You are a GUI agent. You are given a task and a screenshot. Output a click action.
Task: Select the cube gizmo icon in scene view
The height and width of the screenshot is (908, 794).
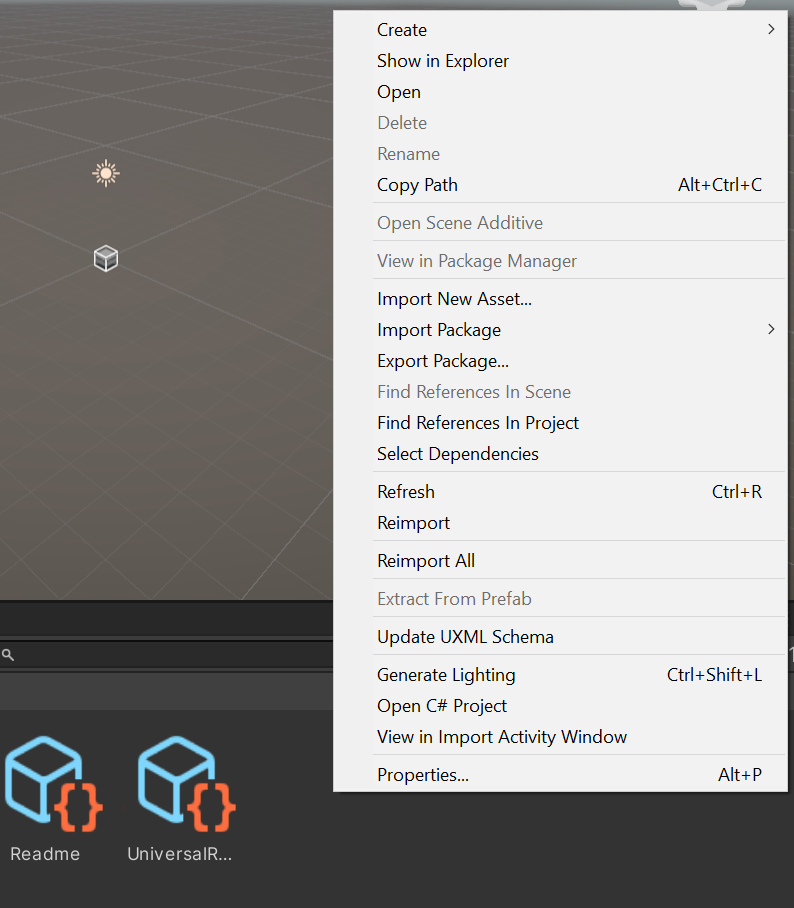106,258
